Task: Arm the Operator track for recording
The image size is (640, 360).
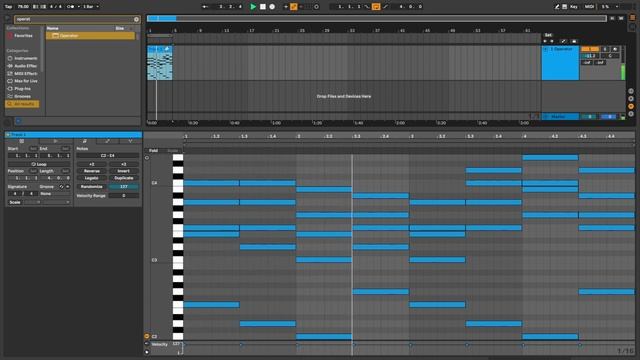Action: (x=615, y=49)
